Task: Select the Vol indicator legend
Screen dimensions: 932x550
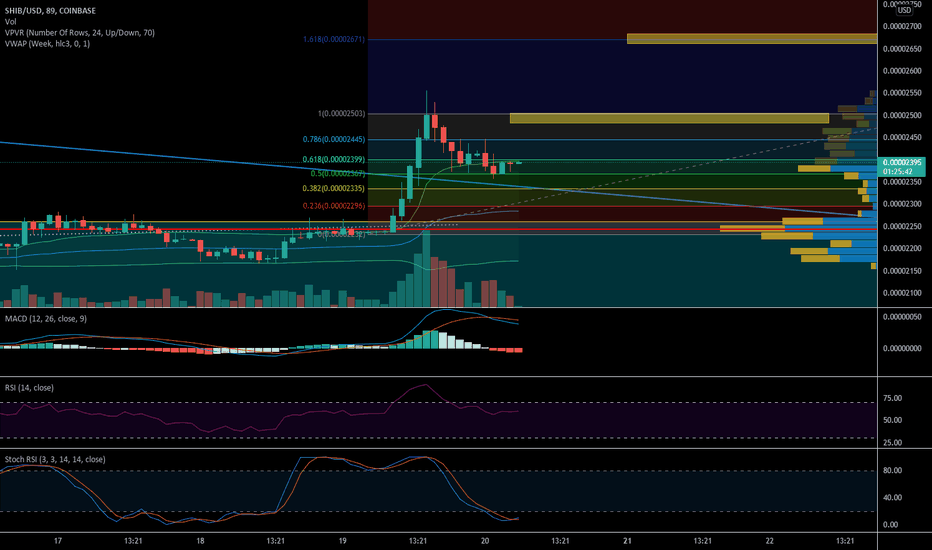Action: tap(11, 22)
